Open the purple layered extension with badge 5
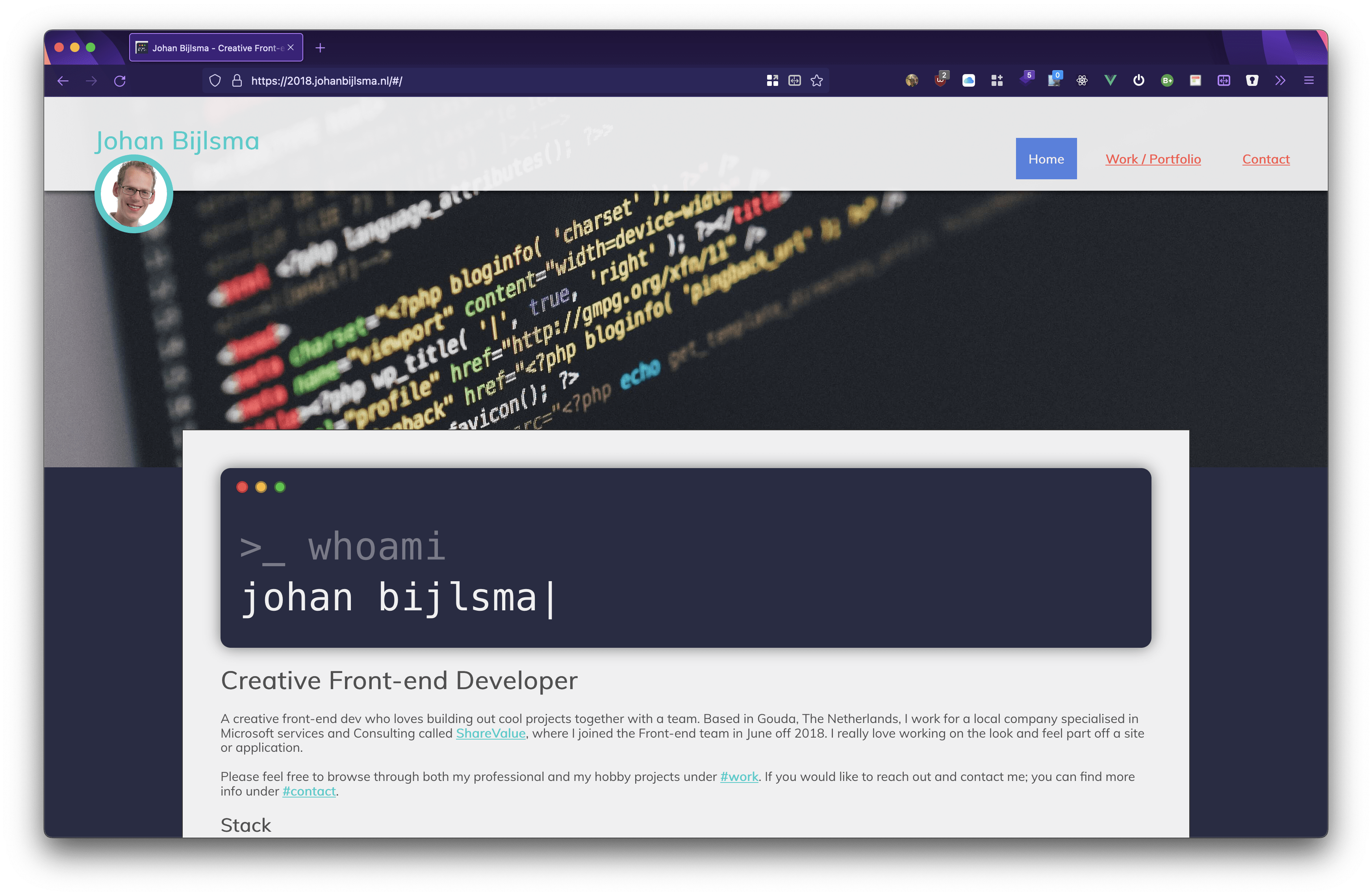Image resolution: width=1372 pixels, height=896 pixels. point(1026,79)
